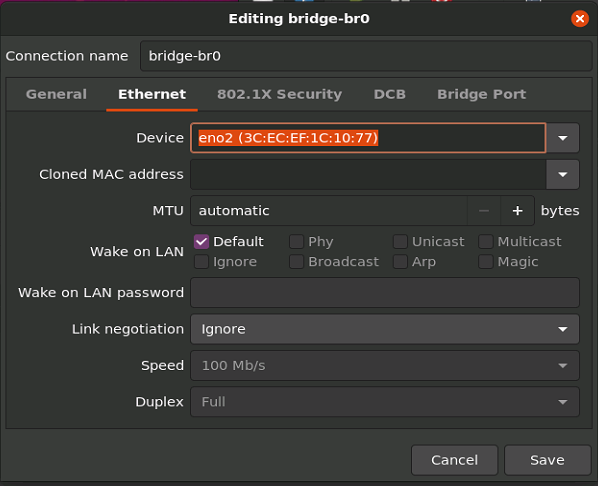Open the Link negotiation dropdown

pos(385,329)
